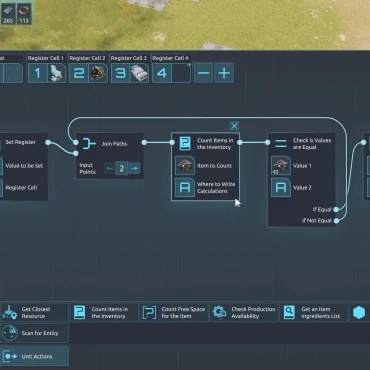Add Scan for Entity instruction
The image size is (370, 370).
tap(34, 333)
